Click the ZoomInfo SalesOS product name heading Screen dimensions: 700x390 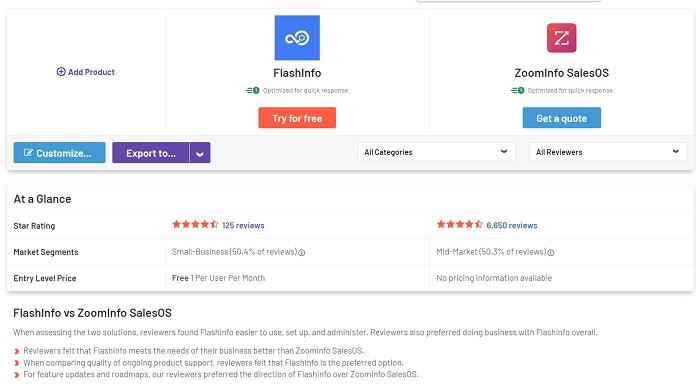(562, 73)
